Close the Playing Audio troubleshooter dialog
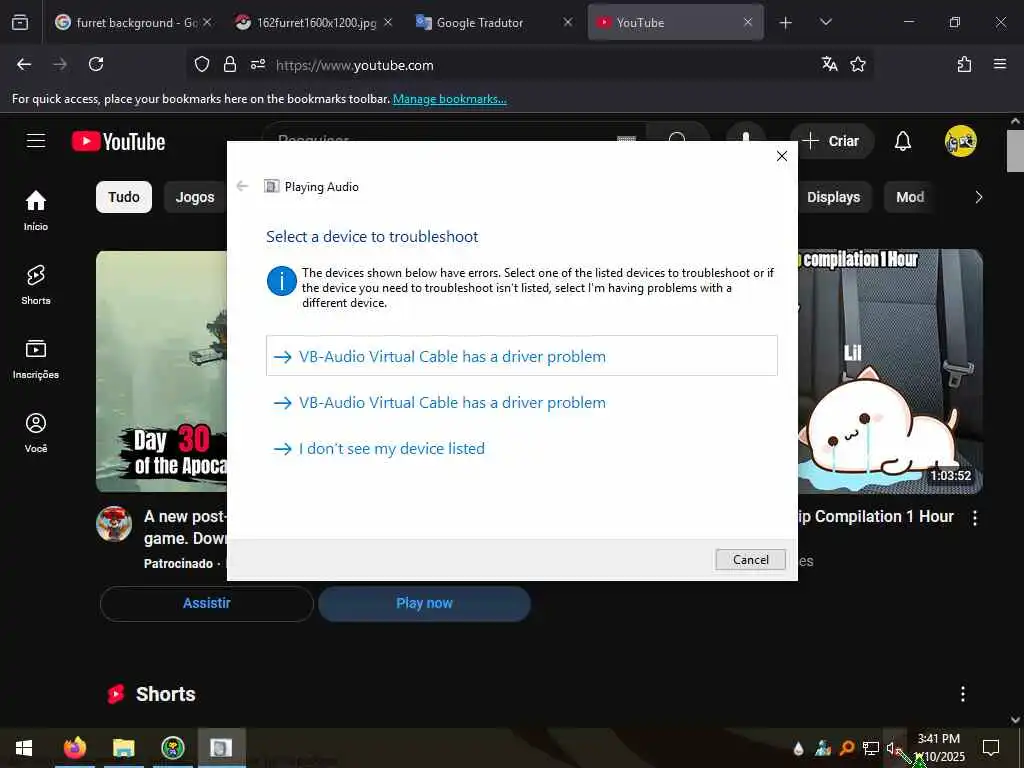 pyautogui.click(x=782, y=156)
